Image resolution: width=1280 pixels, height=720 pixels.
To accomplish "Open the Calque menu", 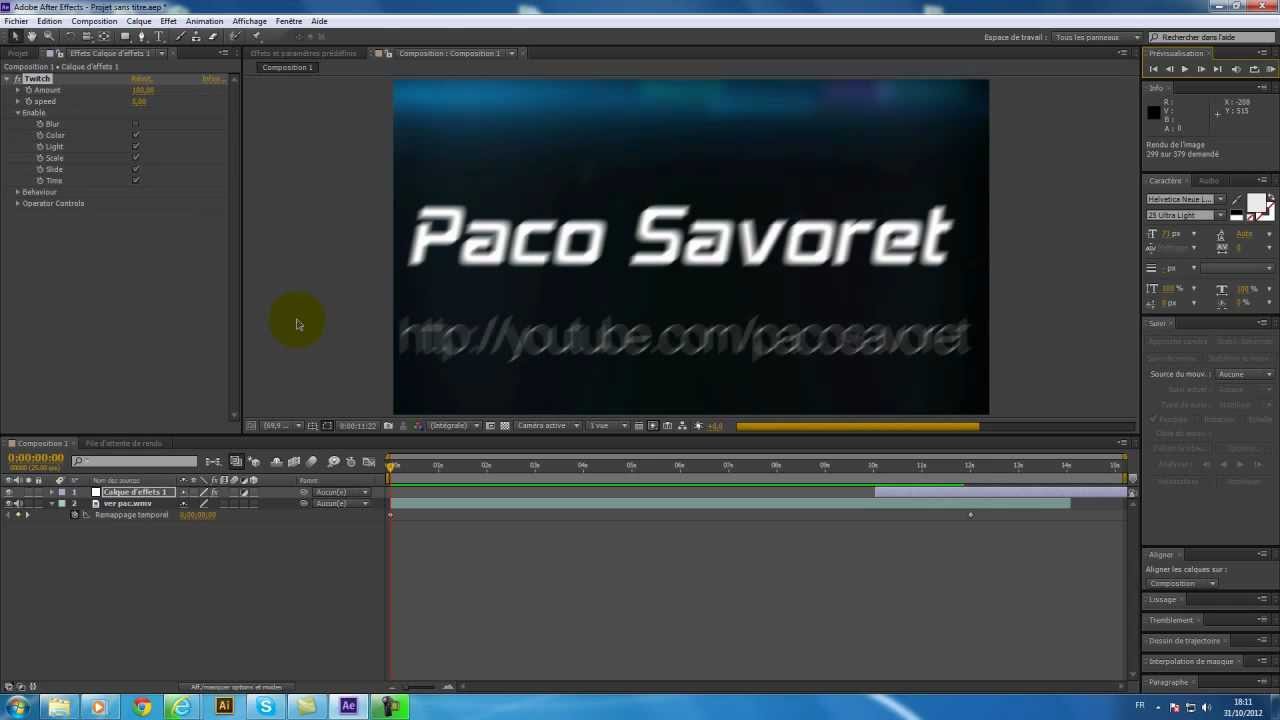I will click(139, 21).
